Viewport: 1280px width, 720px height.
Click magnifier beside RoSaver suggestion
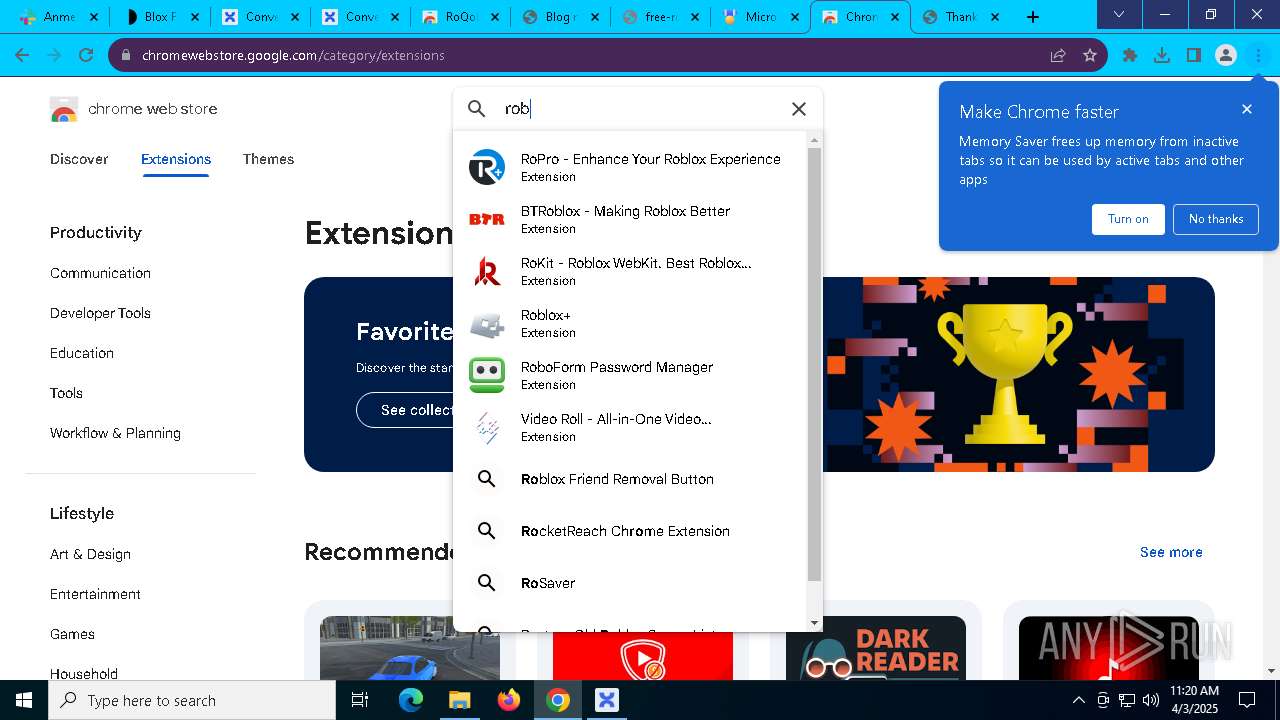click(x=487, y=583)
